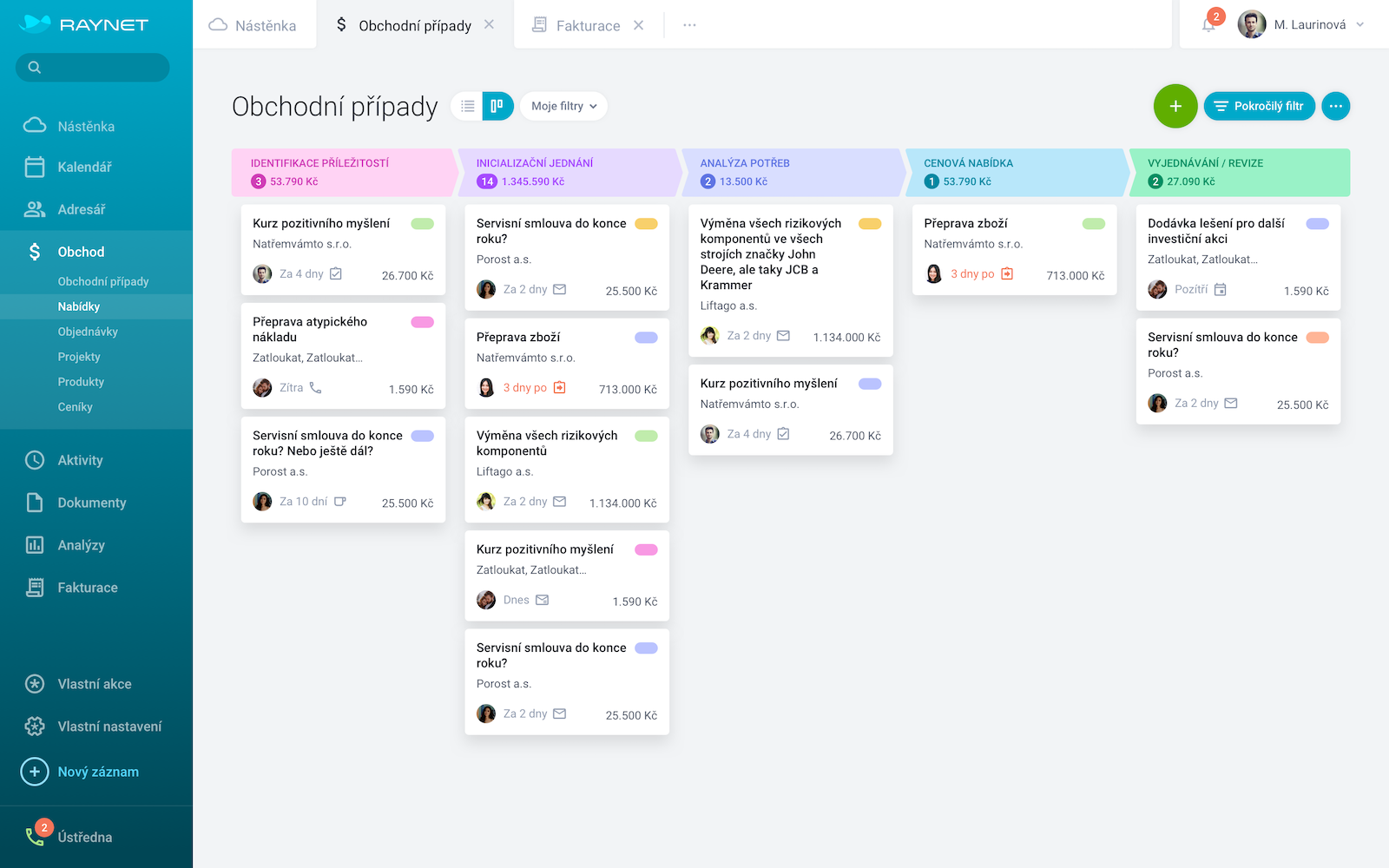This screenshot has width=1389, height=868.
Task: Open Kalendář from the sidebar
Action: [84, 167]
